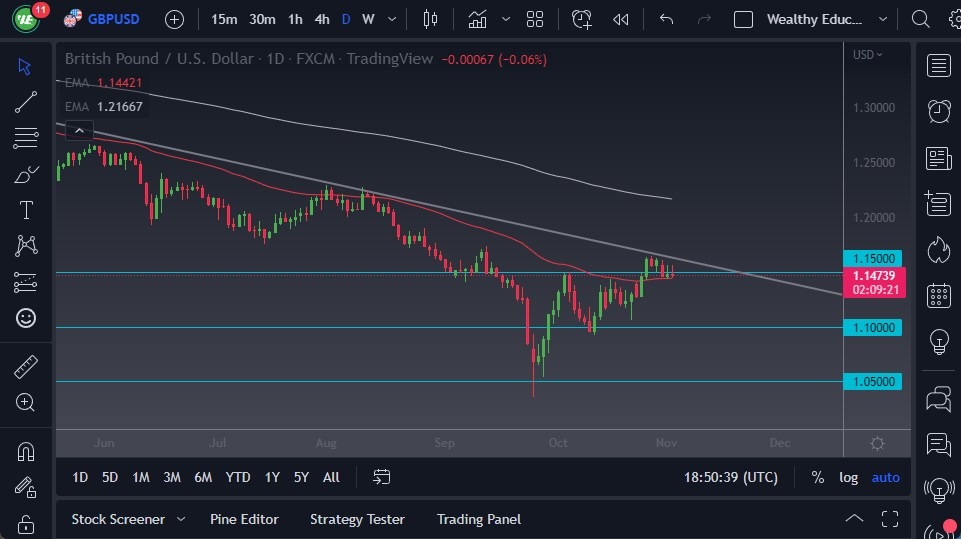Open the measure ruler tool
961x539 pixels.
[x=26, y=366]
